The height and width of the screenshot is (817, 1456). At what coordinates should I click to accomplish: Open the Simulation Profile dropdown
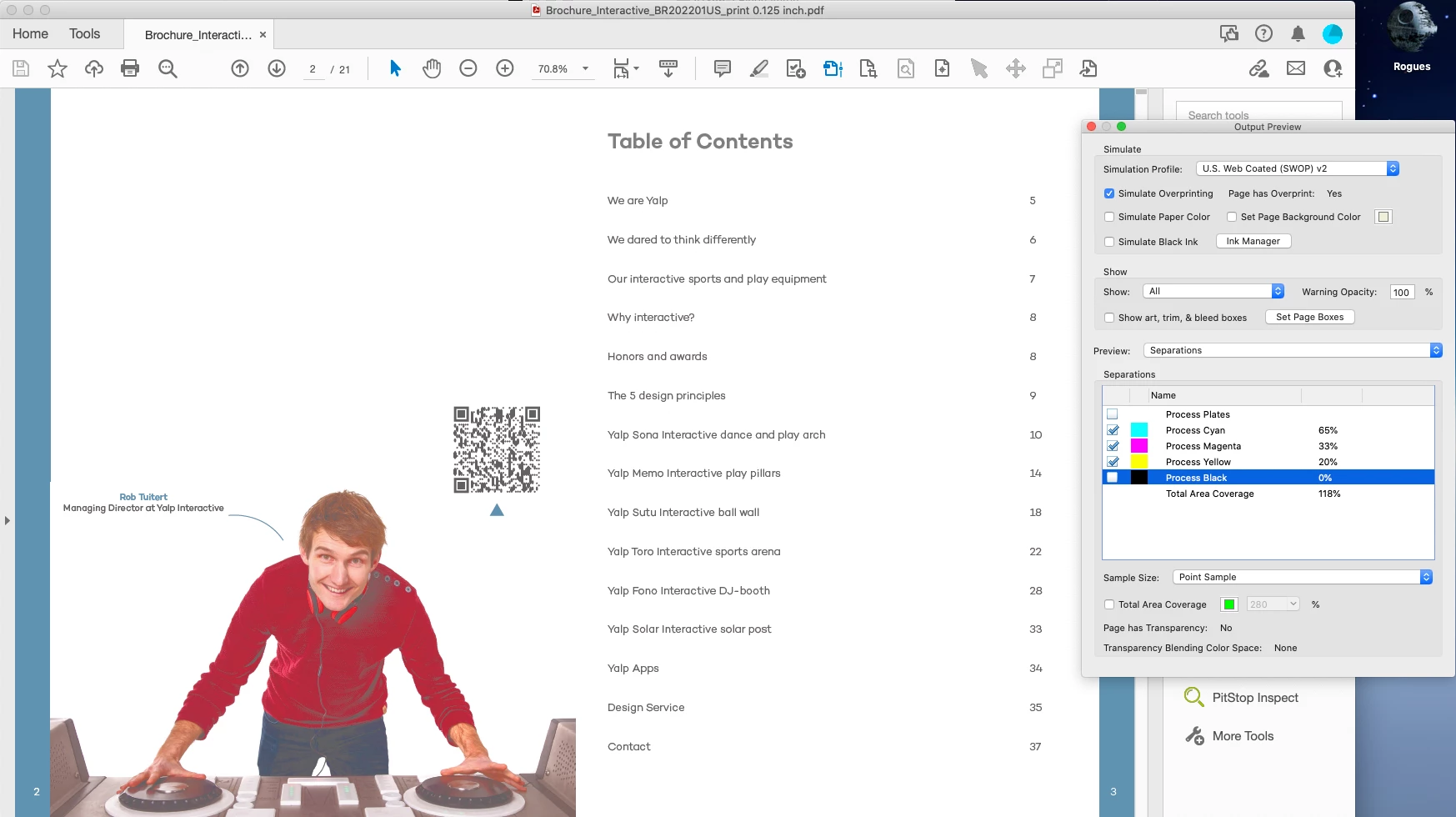coord(1297,168)
